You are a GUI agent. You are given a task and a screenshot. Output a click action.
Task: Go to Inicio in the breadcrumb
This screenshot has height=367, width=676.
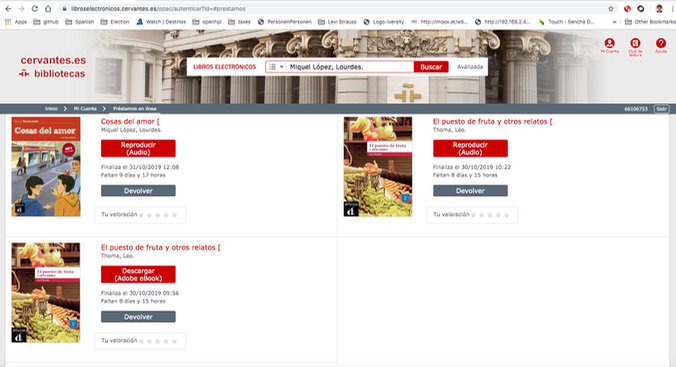[51, 109]
